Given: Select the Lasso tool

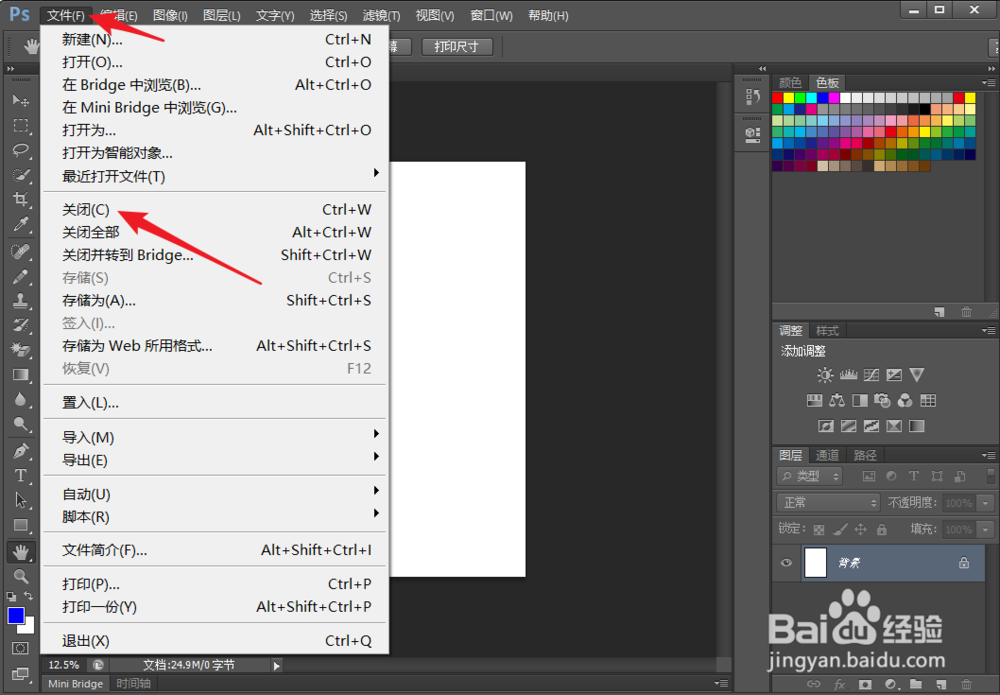Looking at the screenshot, I should click(20, 150).
